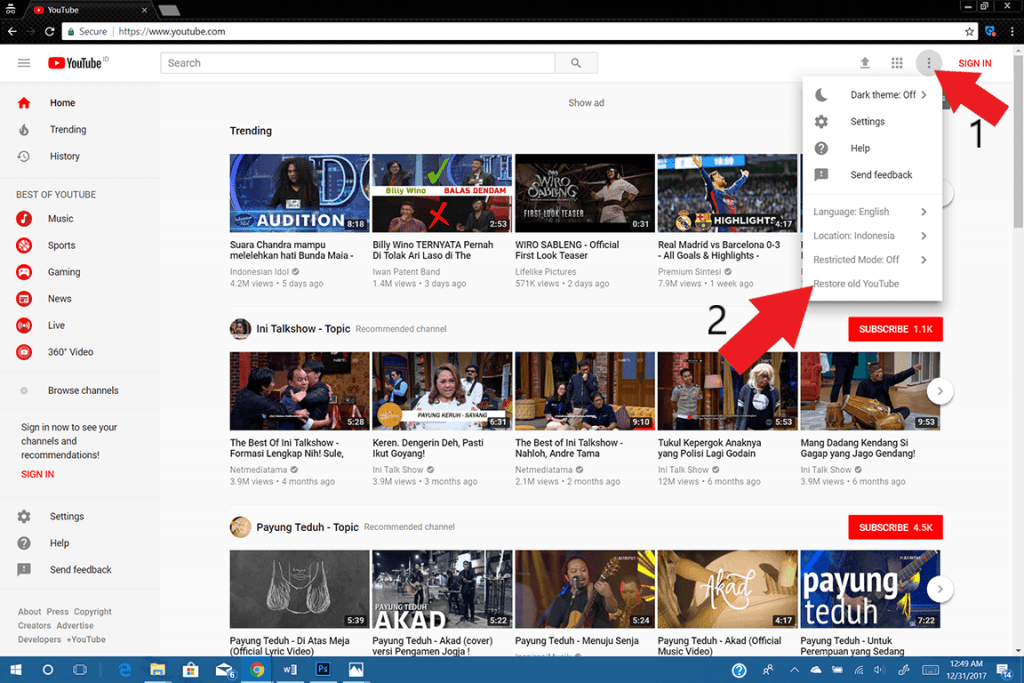
Task: Click the upload video icon
Action: pos(865,63)
